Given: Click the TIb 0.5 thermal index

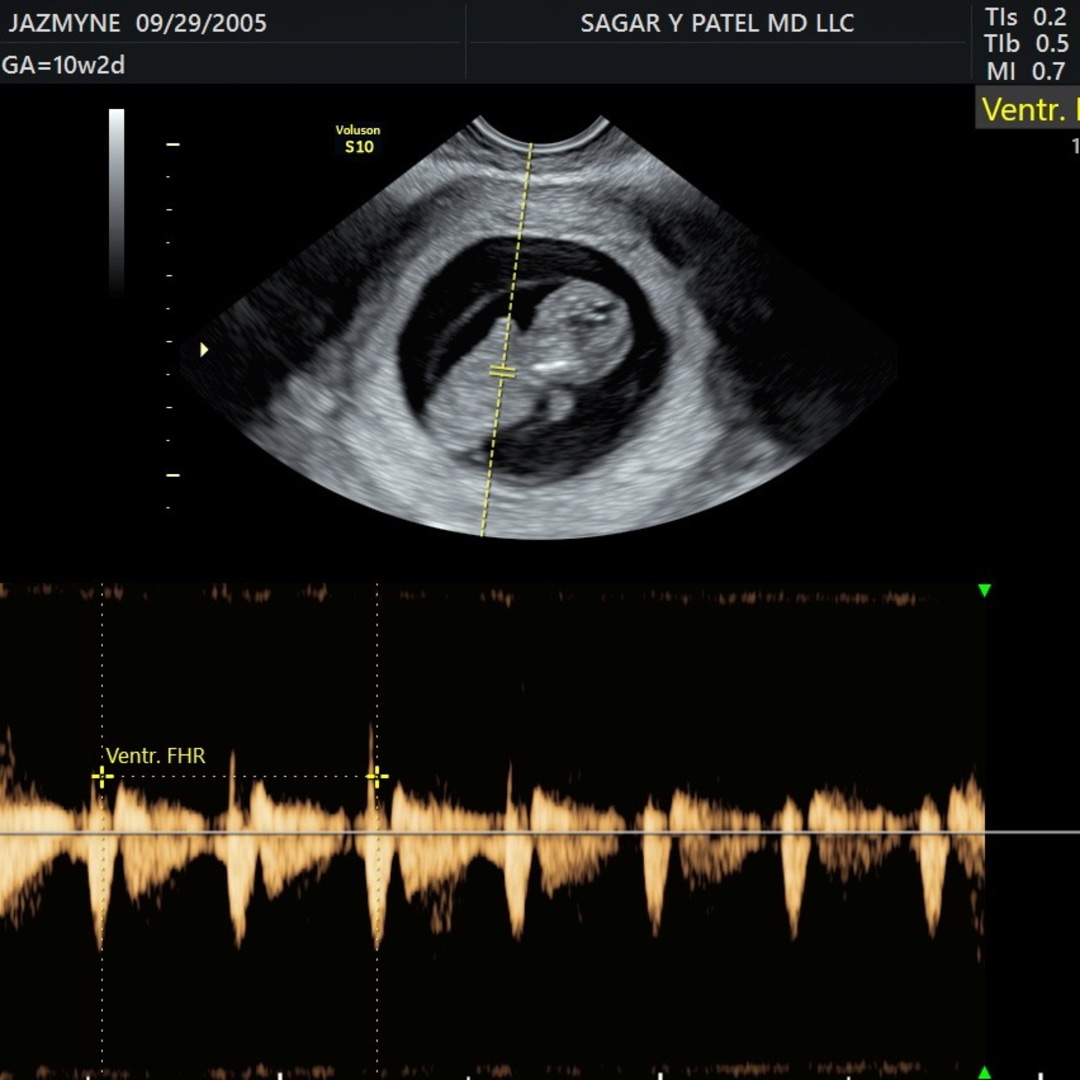Looking at the screenshot, I should click(1026, 43).
